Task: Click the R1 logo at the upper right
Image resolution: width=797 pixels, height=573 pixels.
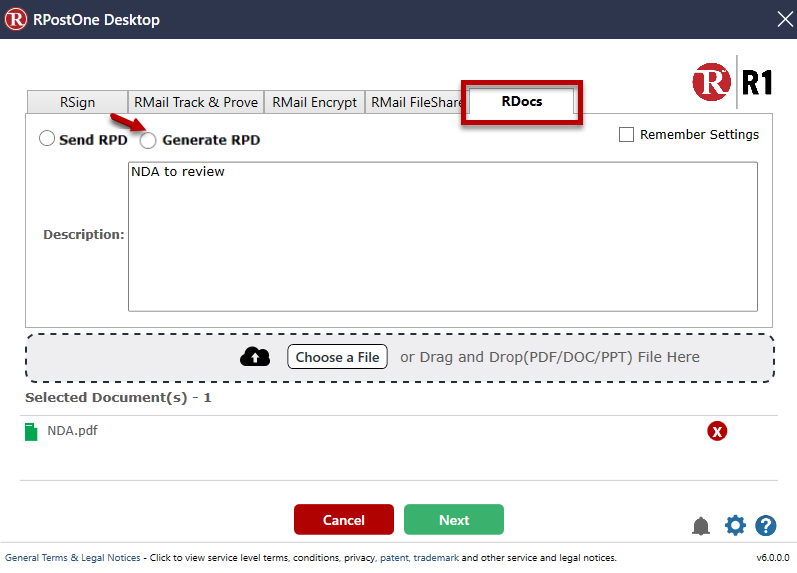Action: [x=732, y=82]
